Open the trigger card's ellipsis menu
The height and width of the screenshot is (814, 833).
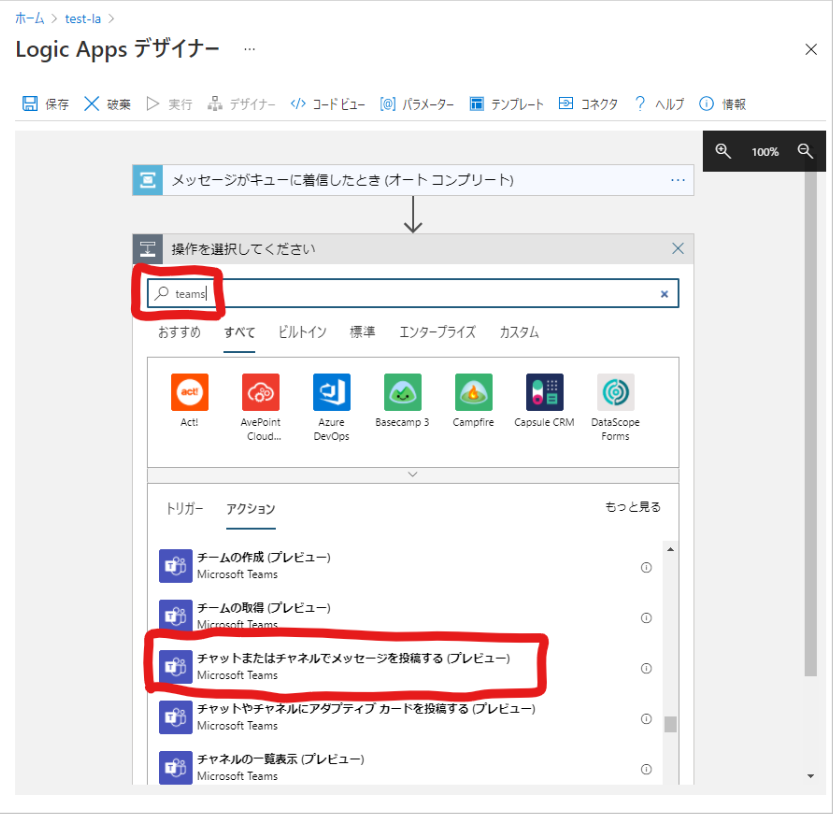[x=678, y=180]
